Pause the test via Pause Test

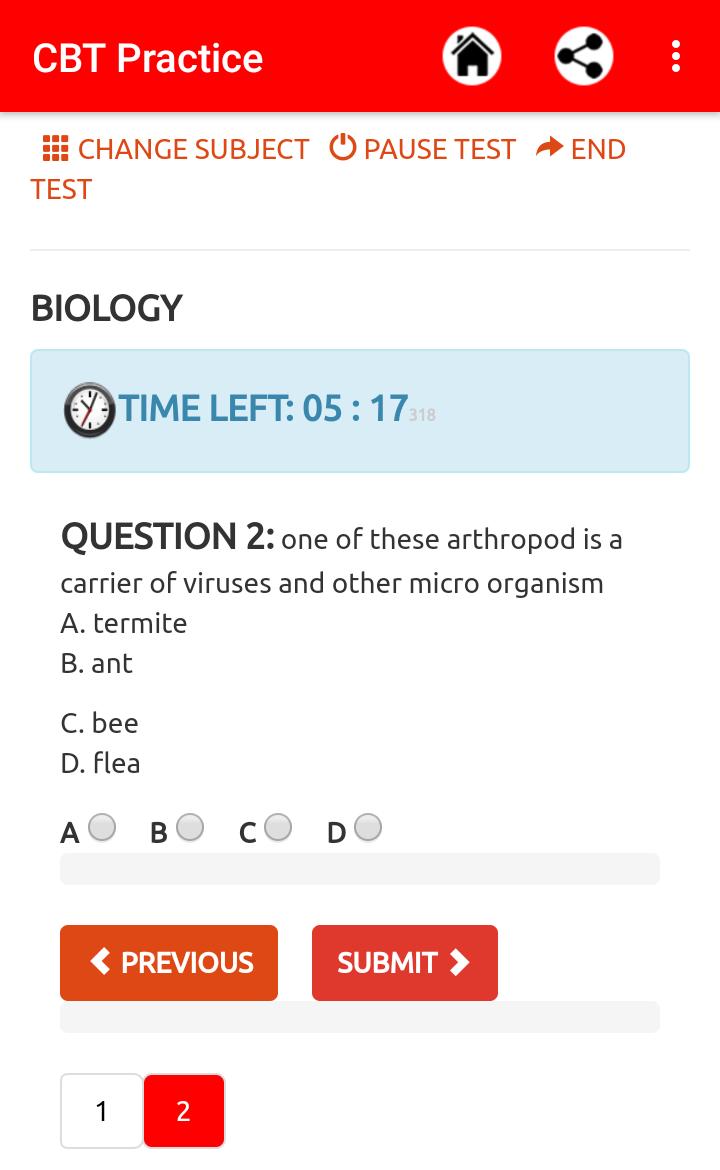click(439, 149)
